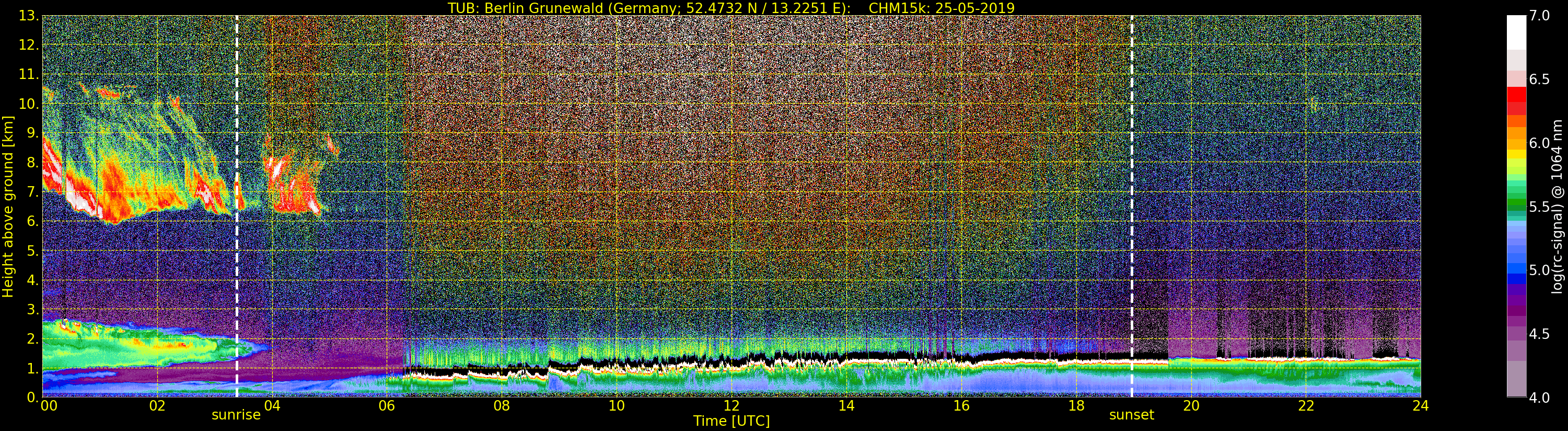Click the x-axis tick label '18'

coord(1076,406)
